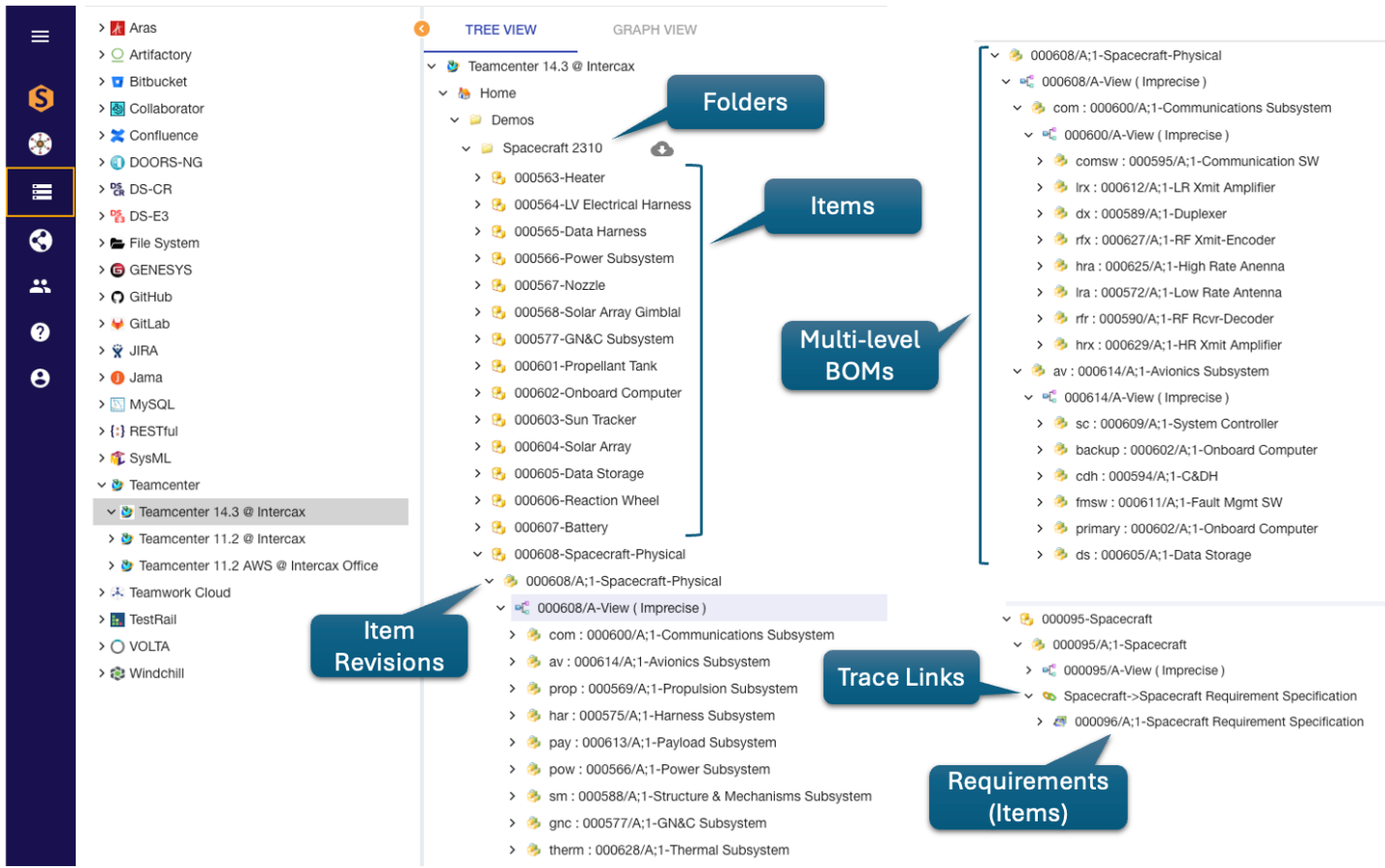Select the TREE VIEW tab
Screen dimensions: 1385x868
click(500, 30)
